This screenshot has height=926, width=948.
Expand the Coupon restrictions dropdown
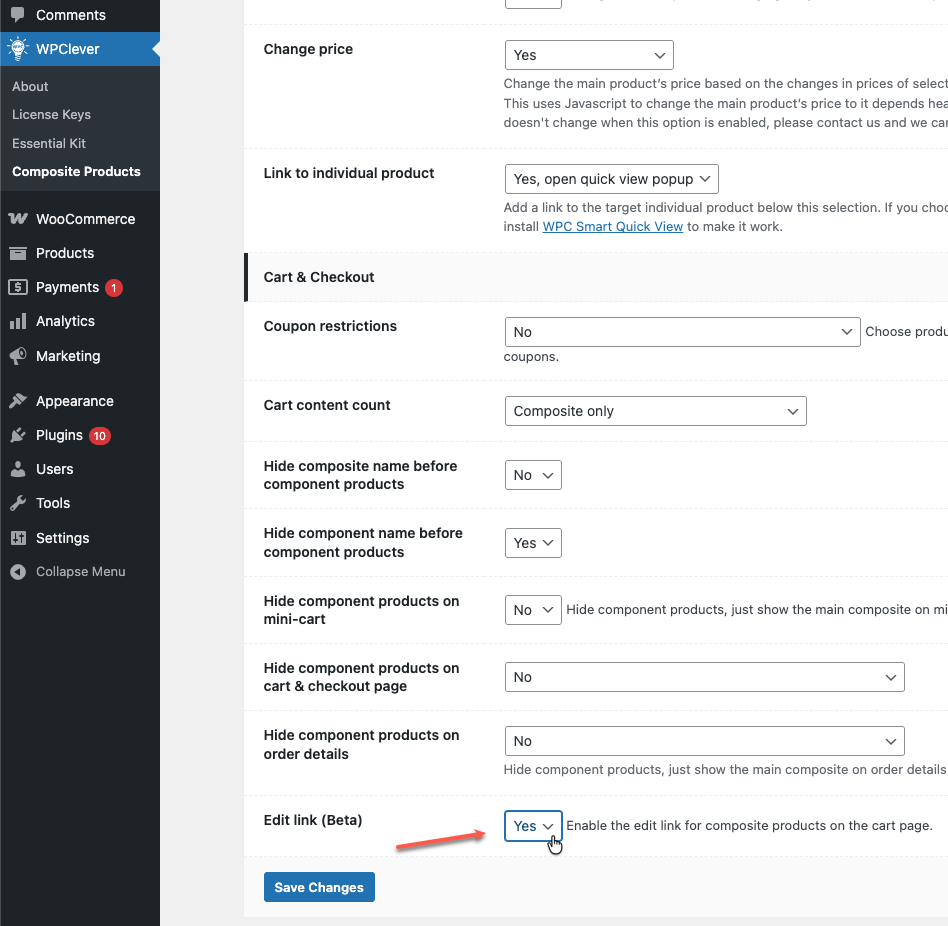[682, 332]
